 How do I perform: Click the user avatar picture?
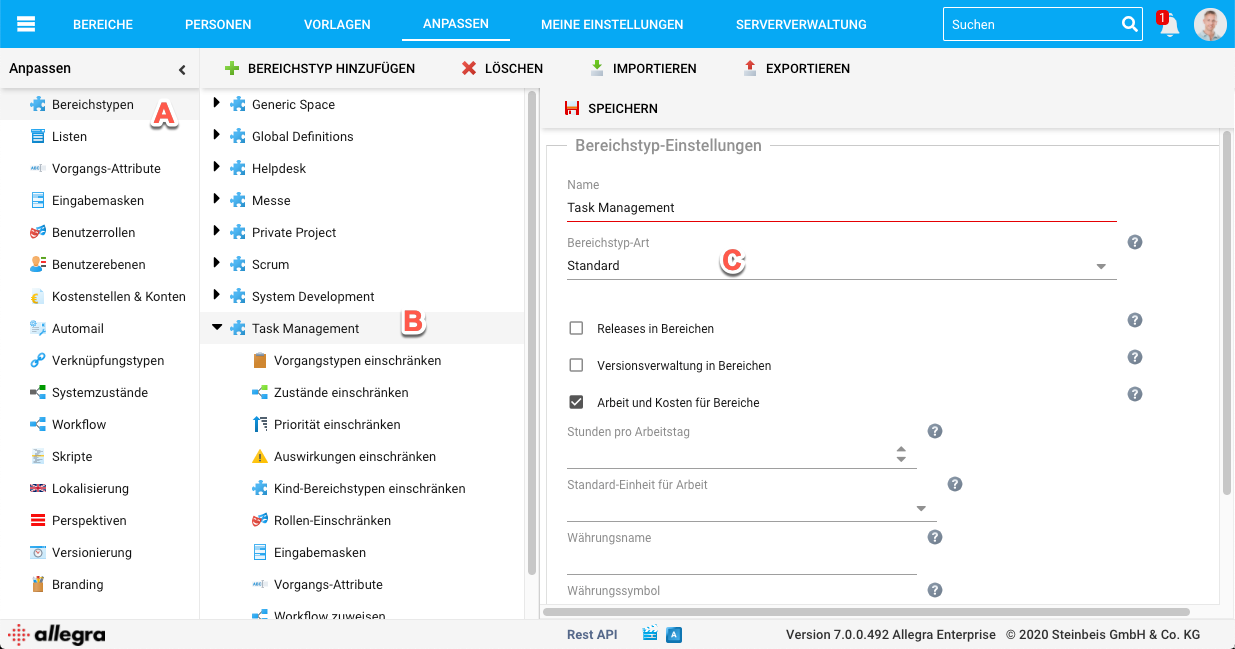pos(1210,24)
